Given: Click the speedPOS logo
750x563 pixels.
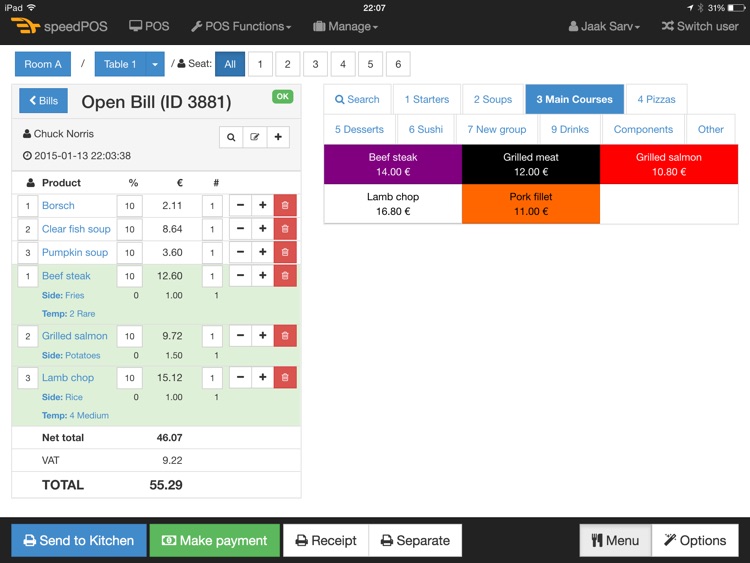Looking at the screenshot, I should pyautogui.click(x=59, y=26).
